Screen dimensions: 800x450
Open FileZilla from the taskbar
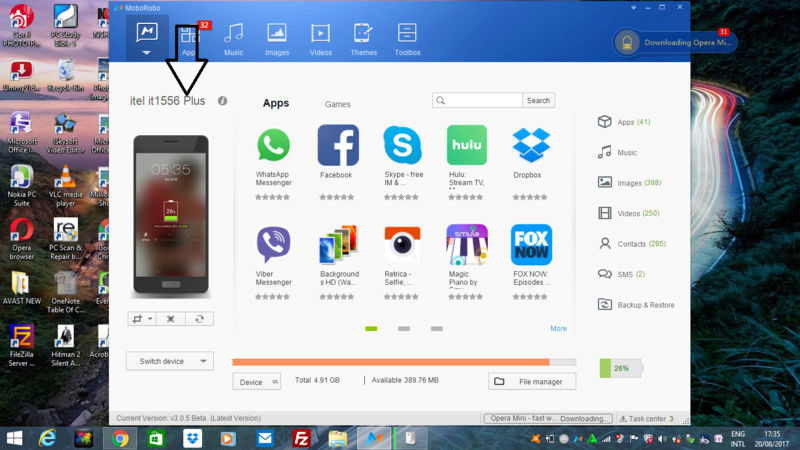[301, 438]
